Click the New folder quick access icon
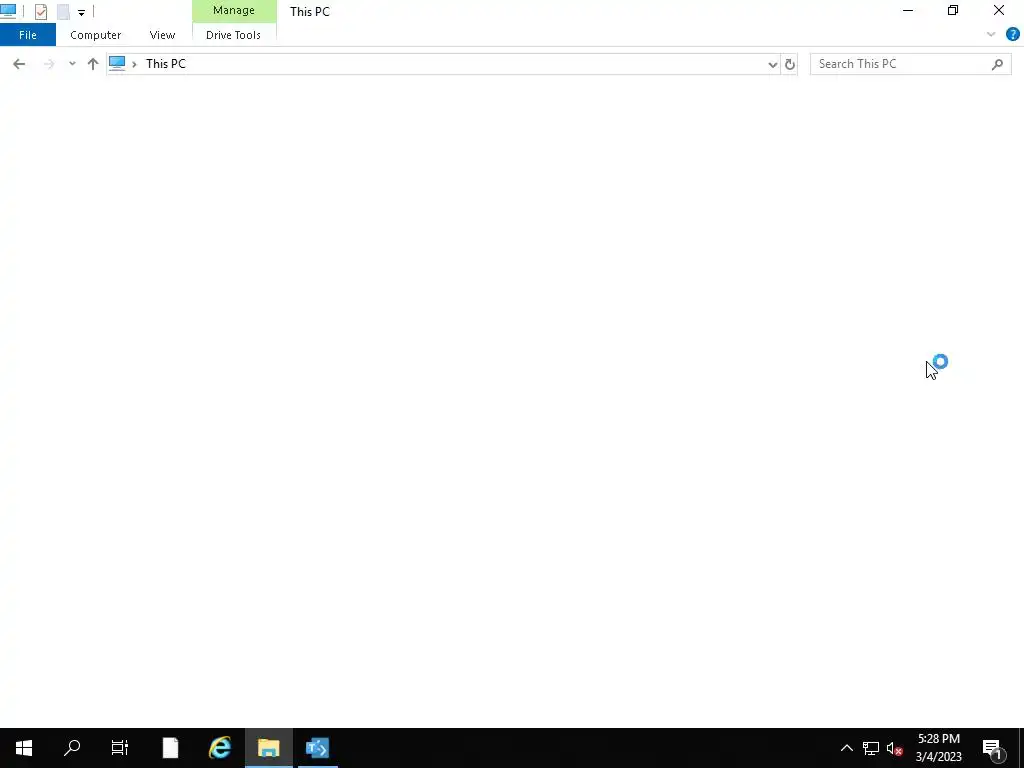The image size is (1024, 768). click(x=63, y=11)
